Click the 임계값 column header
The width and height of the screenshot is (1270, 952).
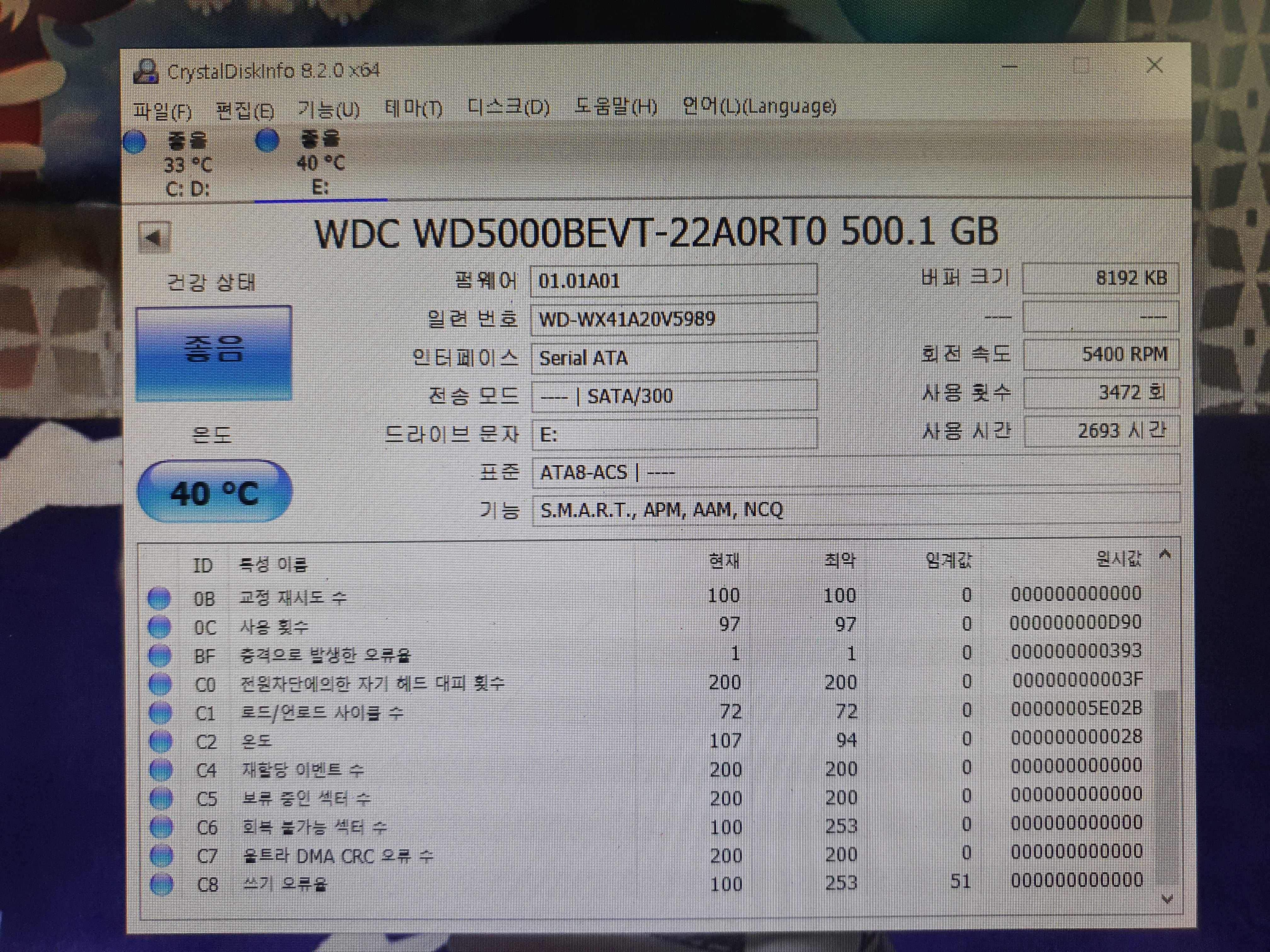[x=948, y=559]
